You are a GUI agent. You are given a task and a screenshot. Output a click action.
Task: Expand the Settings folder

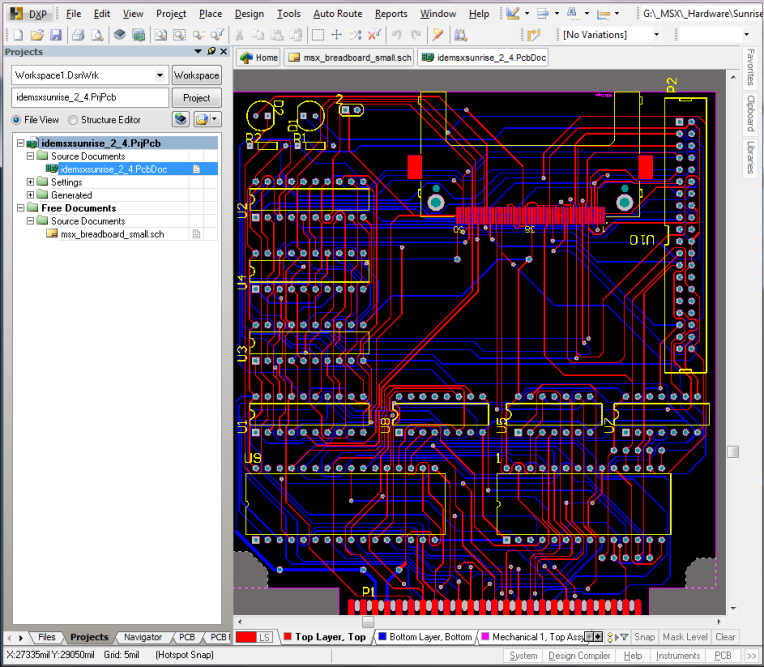[30, 182]
